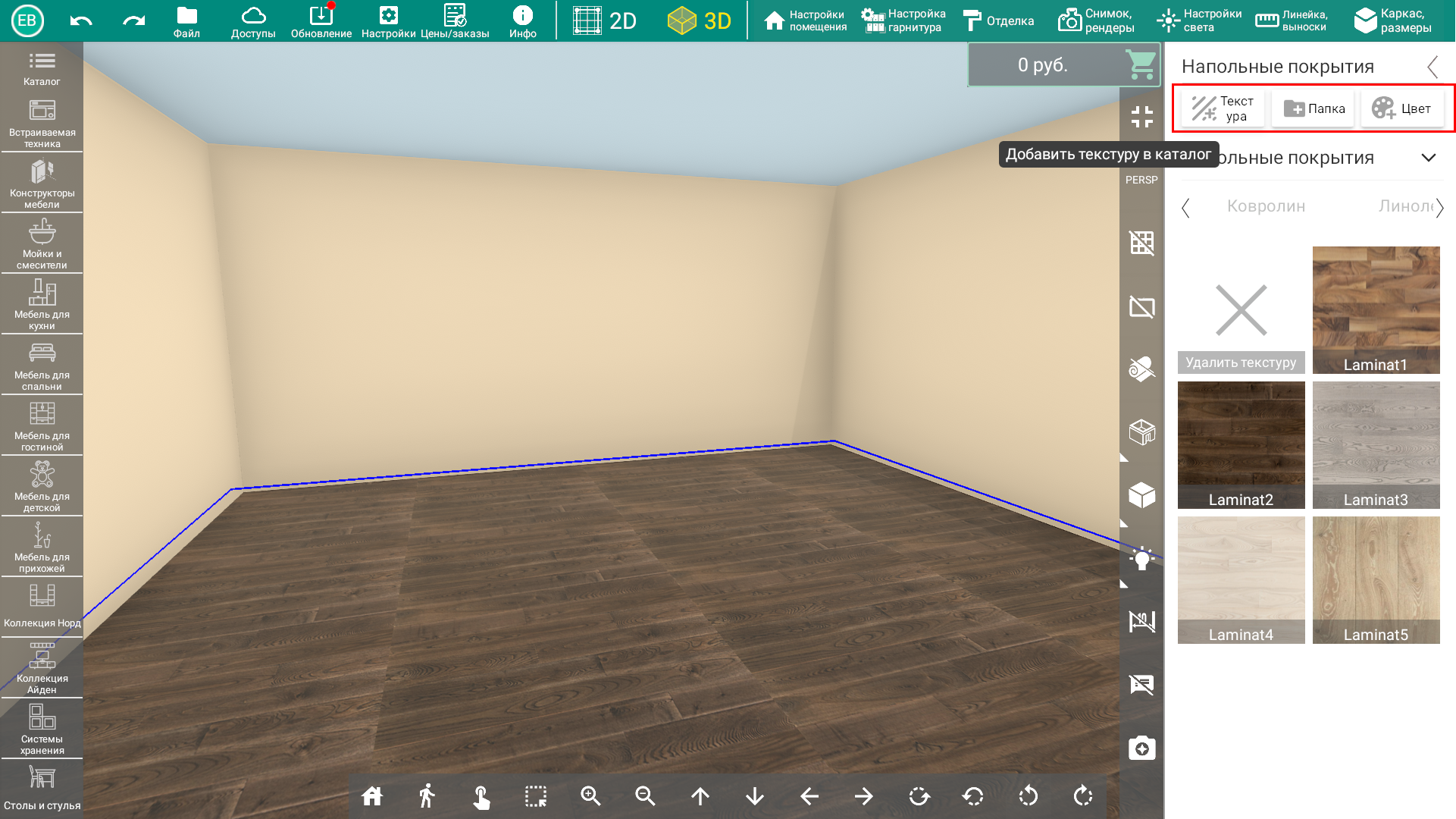Toggle the crossed texture roll icon
Viewport: 1456px width, 819px height.
[x=1141, y=369]
